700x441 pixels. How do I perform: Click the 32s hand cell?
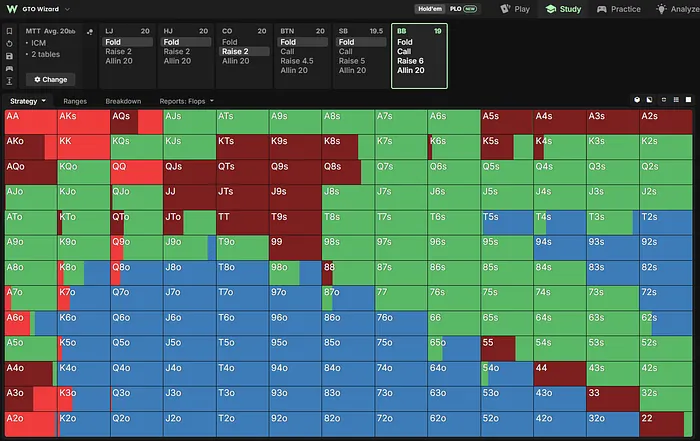[666, 399]
